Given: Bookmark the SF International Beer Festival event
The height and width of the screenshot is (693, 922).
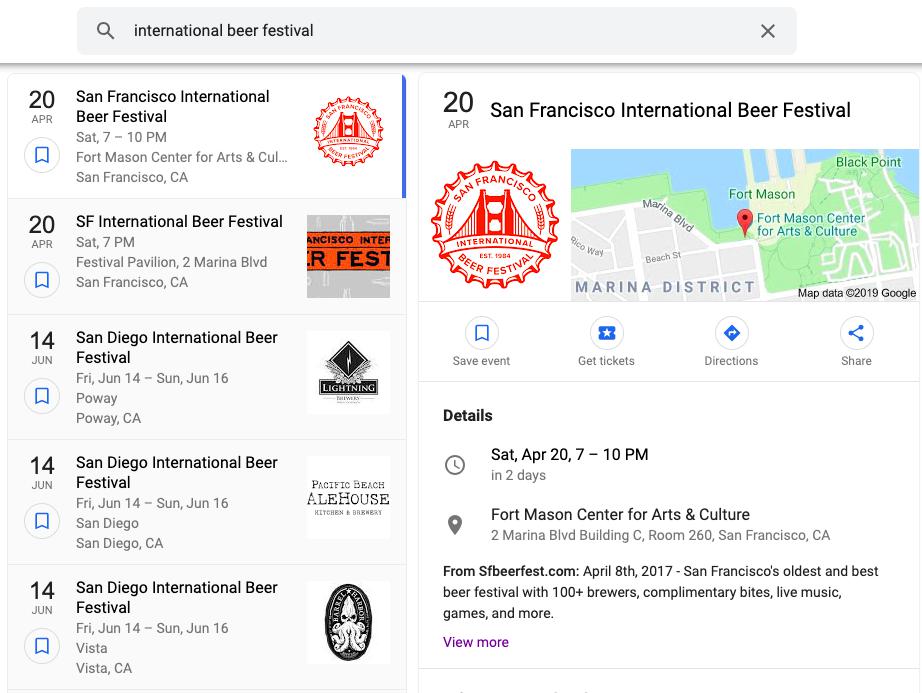Looking at the screenshot, I should (x=42, y=280).
